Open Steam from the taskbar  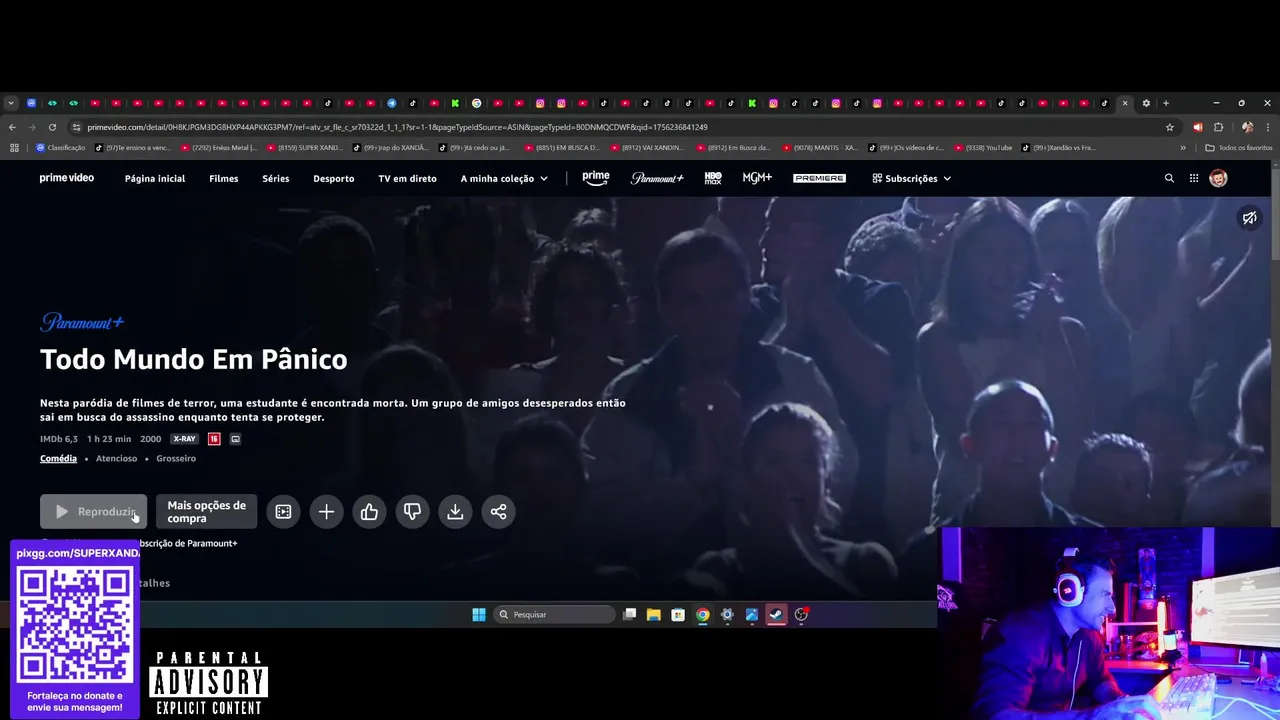776,615
